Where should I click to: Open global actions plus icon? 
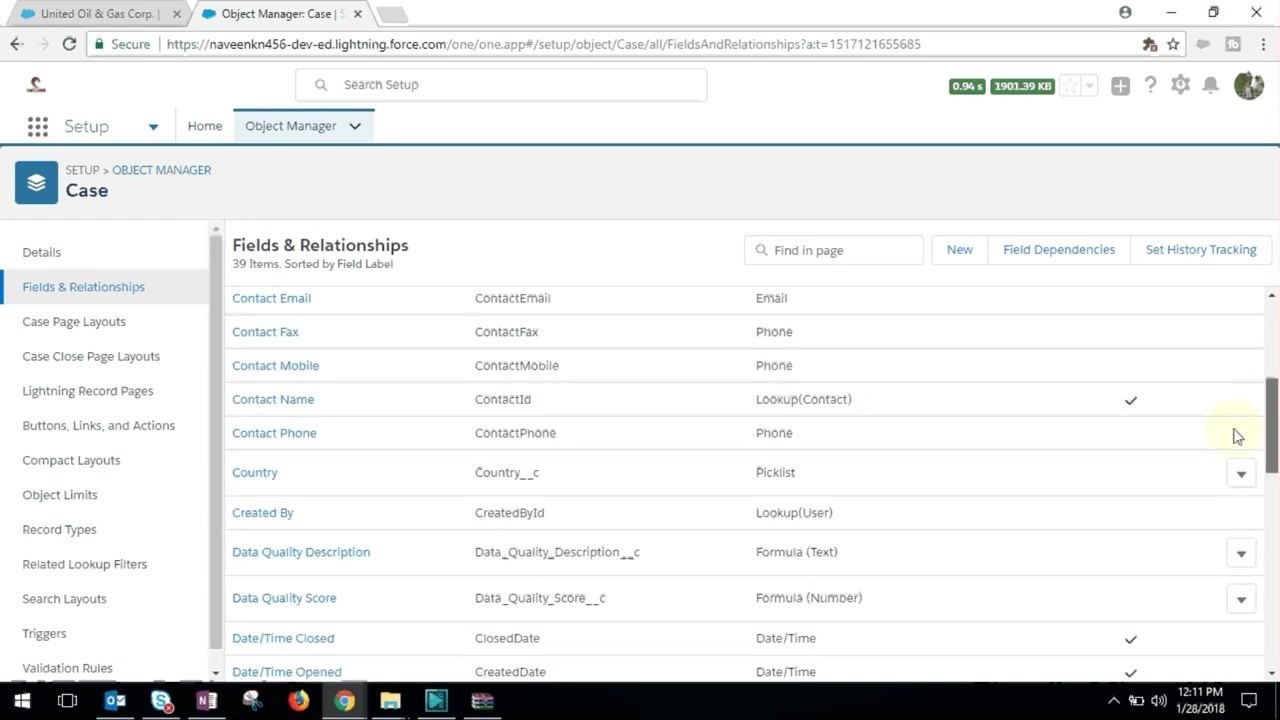pyautogui.click(x=1120, y=86)
